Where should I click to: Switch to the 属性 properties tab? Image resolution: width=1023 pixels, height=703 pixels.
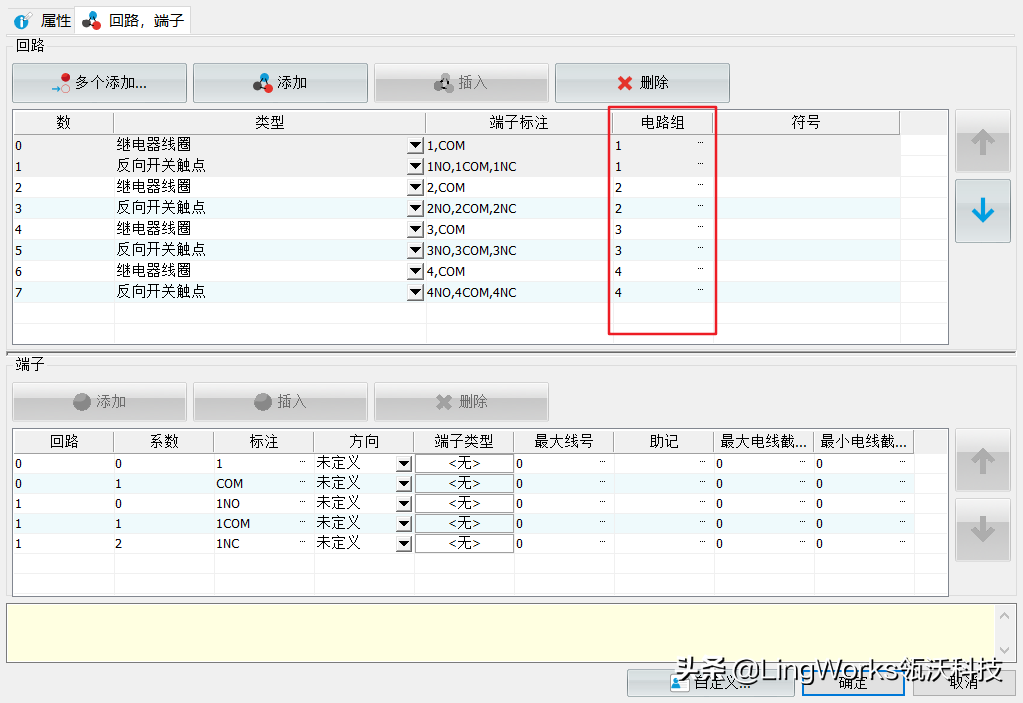point(43,20)
